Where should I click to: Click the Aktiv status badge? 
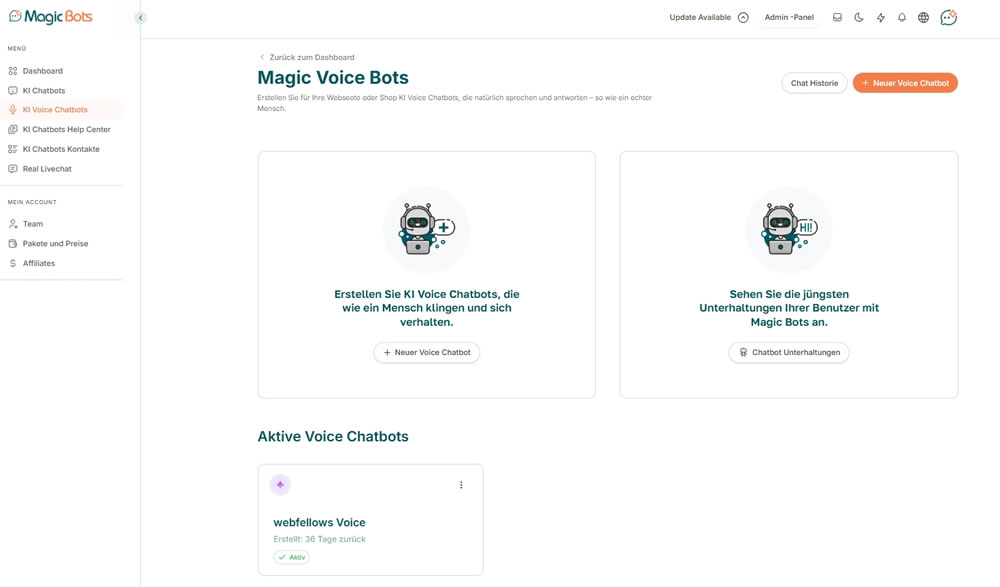tap(291, 557)
